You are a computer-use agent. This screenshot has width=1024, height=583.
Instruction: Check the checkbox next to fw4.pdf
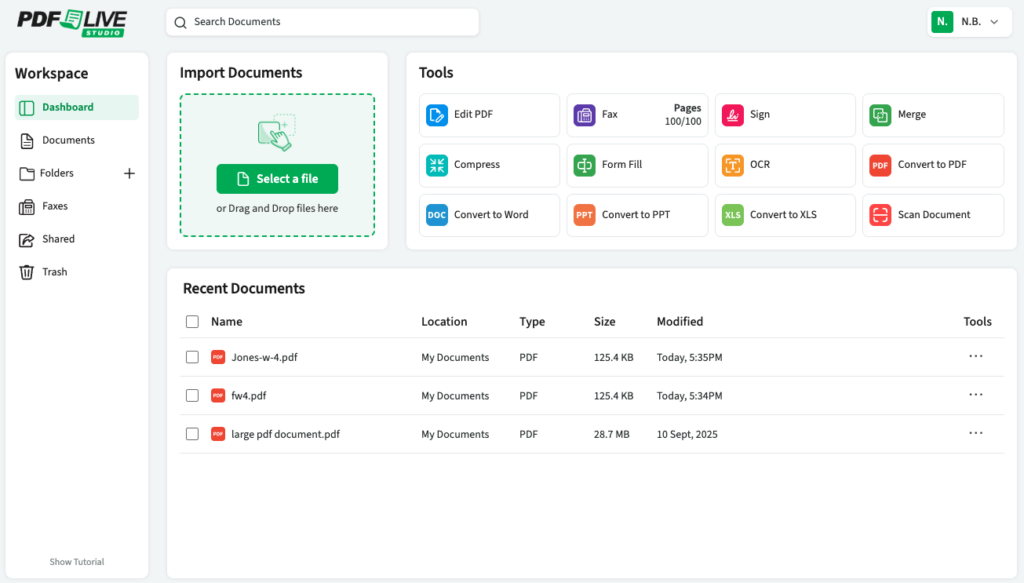[x=192, y=395]
